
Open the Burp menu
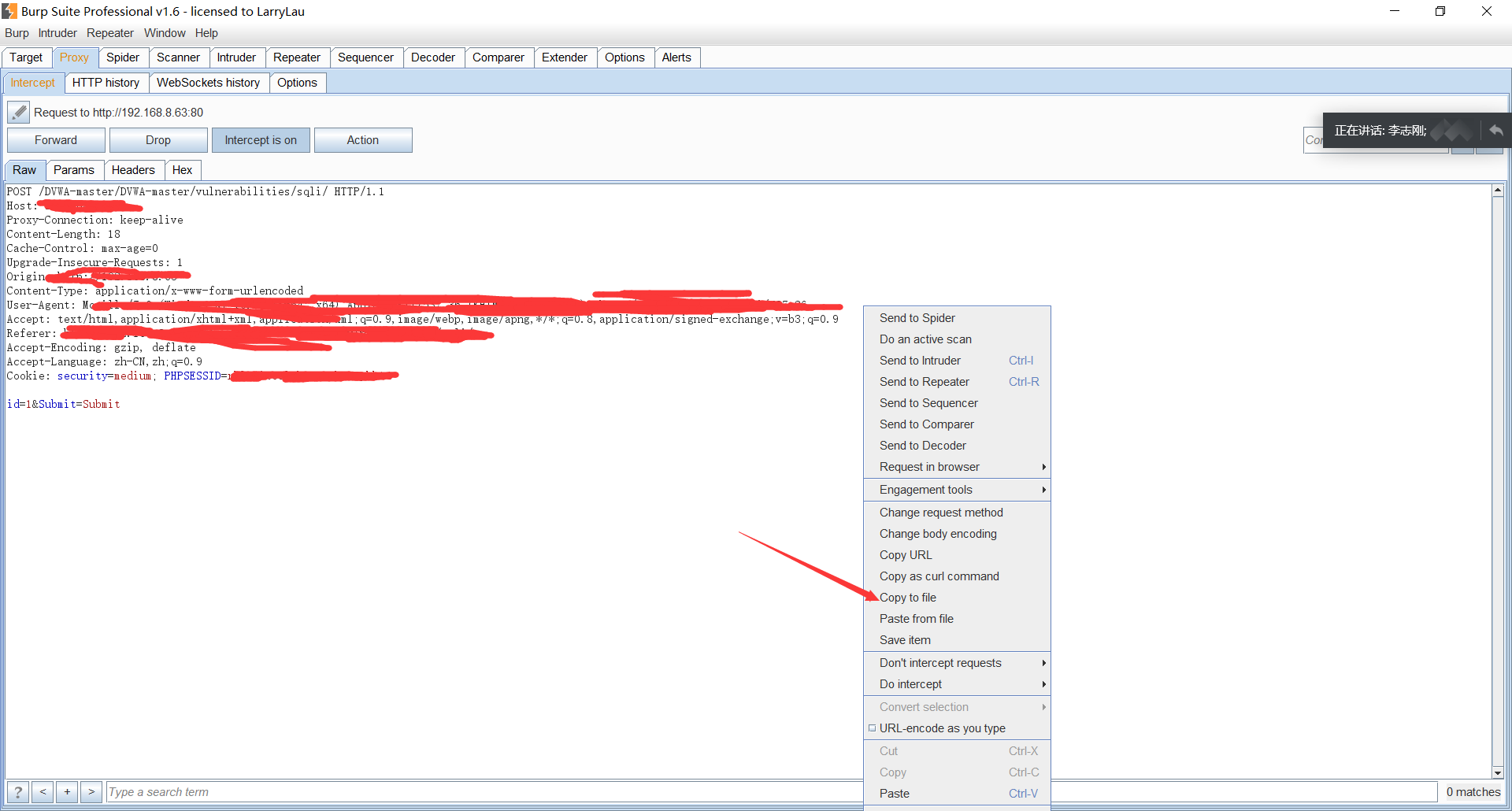[17, 33]
